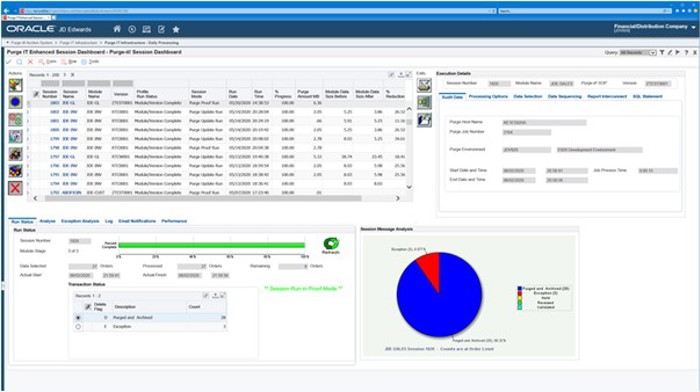This screenshot has height=392, width=700.
Task: Customize the Transaction Status grid icon
Action: click(x=206, y=296)
